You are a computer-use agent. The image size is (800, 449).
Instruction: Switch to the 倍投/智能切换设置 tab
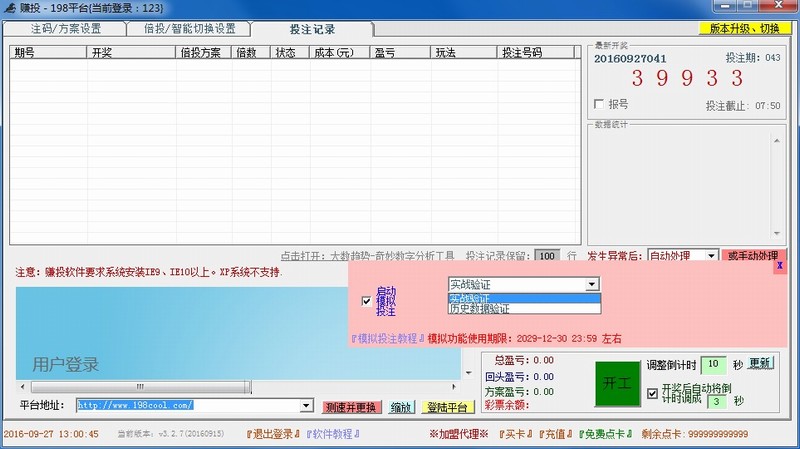point(190,29)
